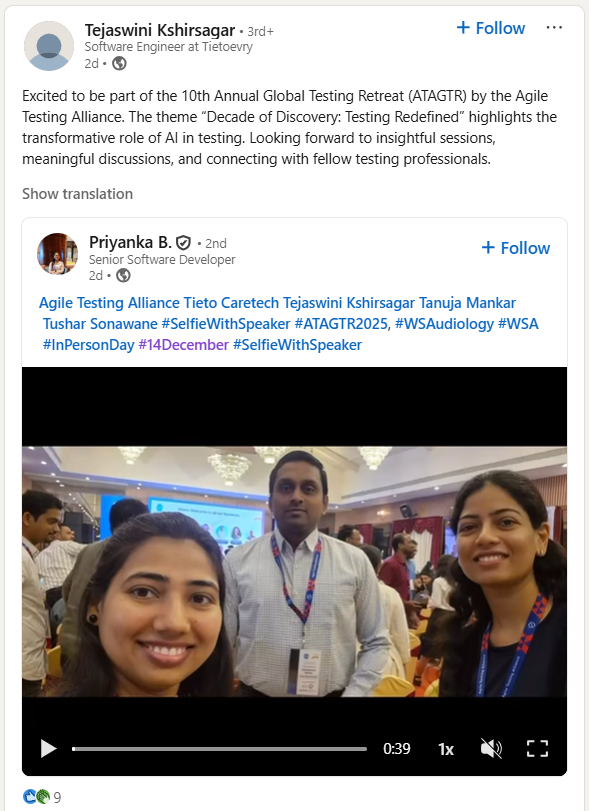Open the #14December hashtag
Image resolution: width=589 pixels, height=811 pixels.
(183, 345)
